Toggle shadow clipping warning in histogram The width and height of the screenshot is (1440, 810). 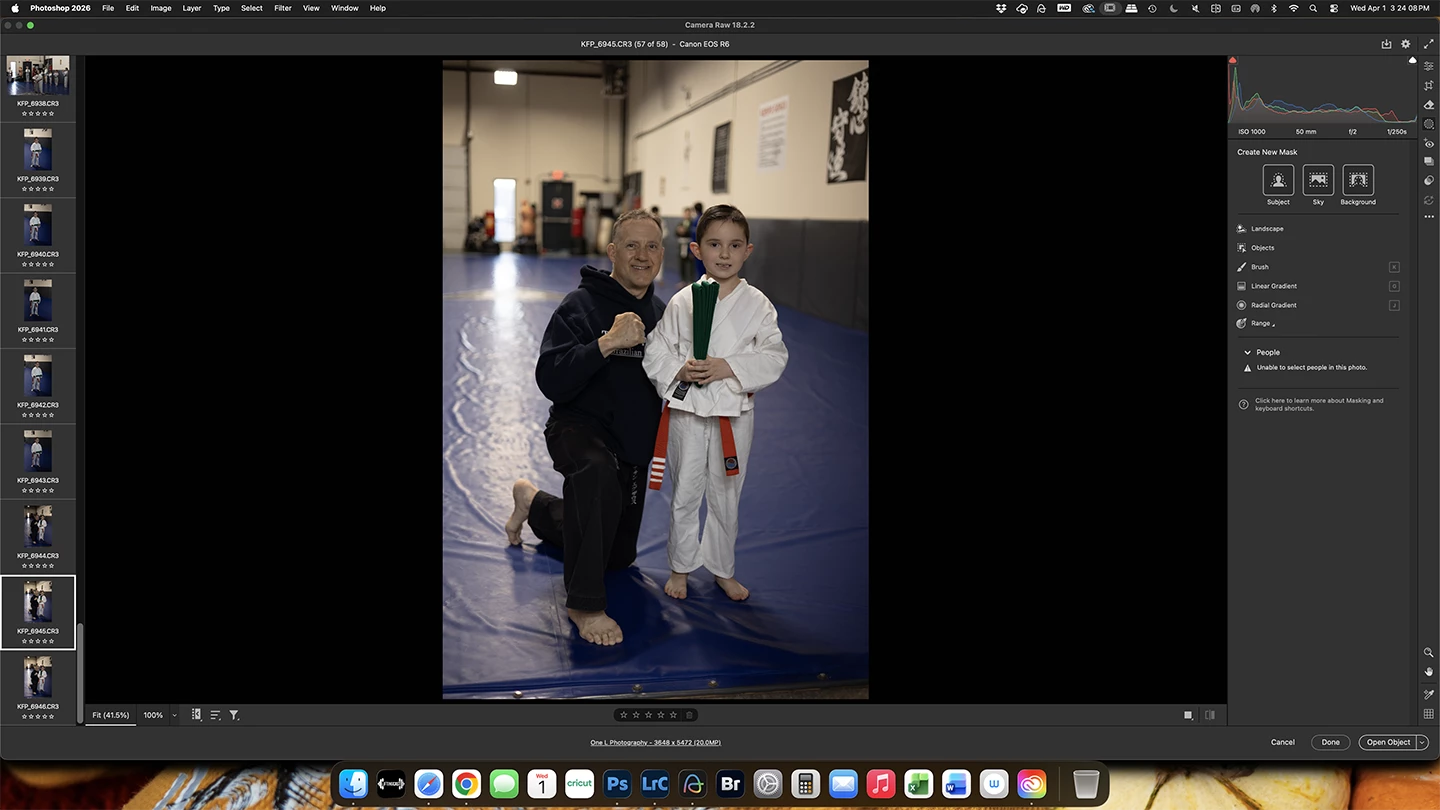click(1233, 60)
